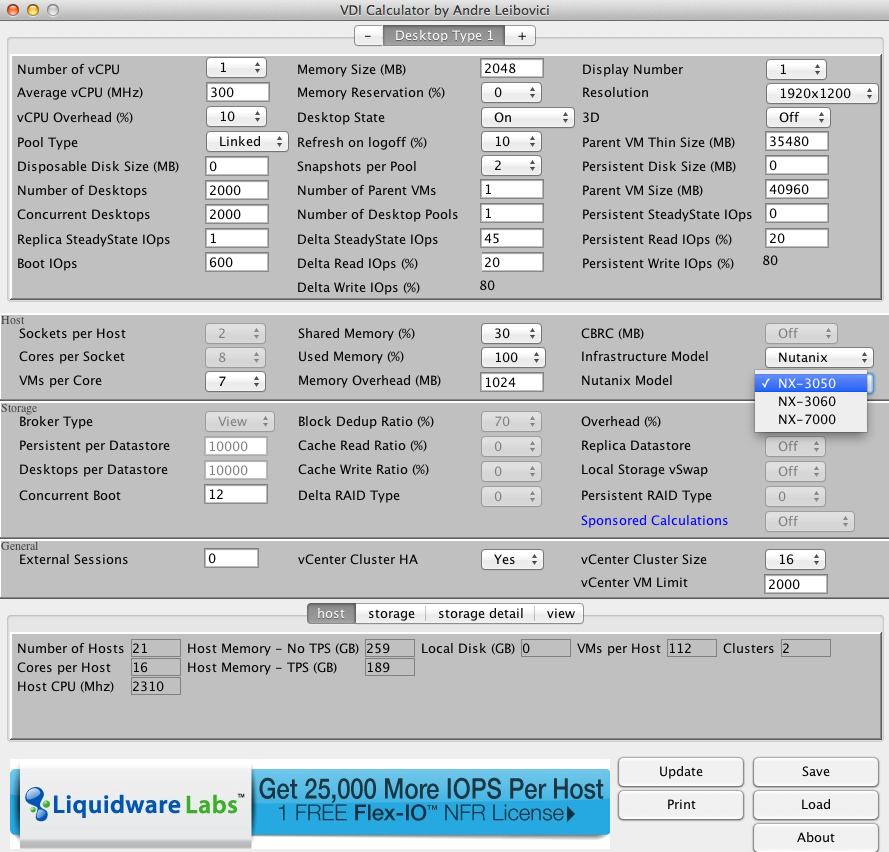Click the Load button
This screenshot has height=852, width=889.
coord(816,804)
